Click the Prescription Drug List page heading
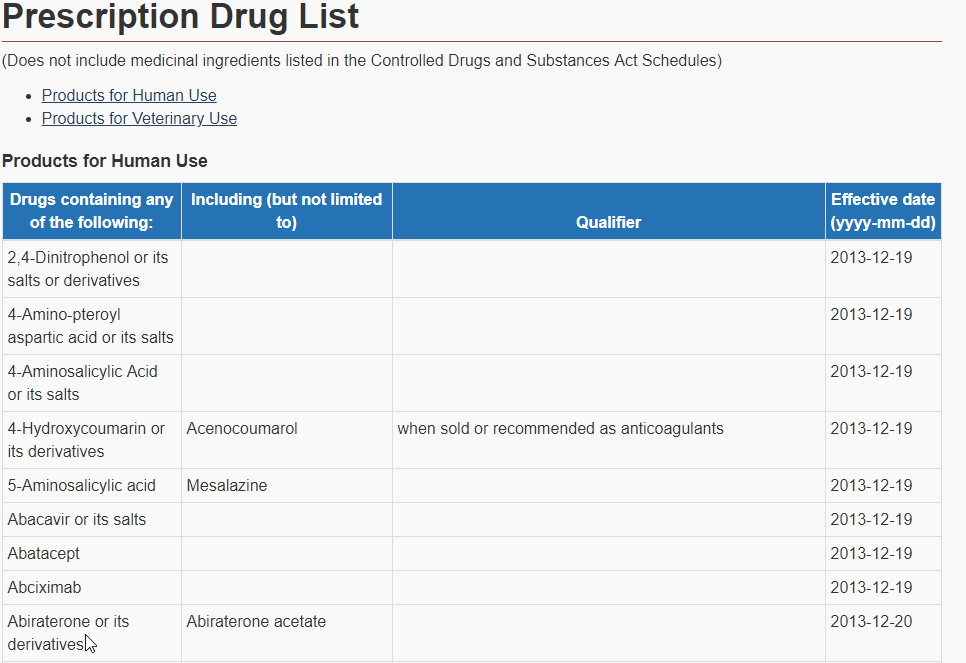966x663 pixels. pos(180,17)
